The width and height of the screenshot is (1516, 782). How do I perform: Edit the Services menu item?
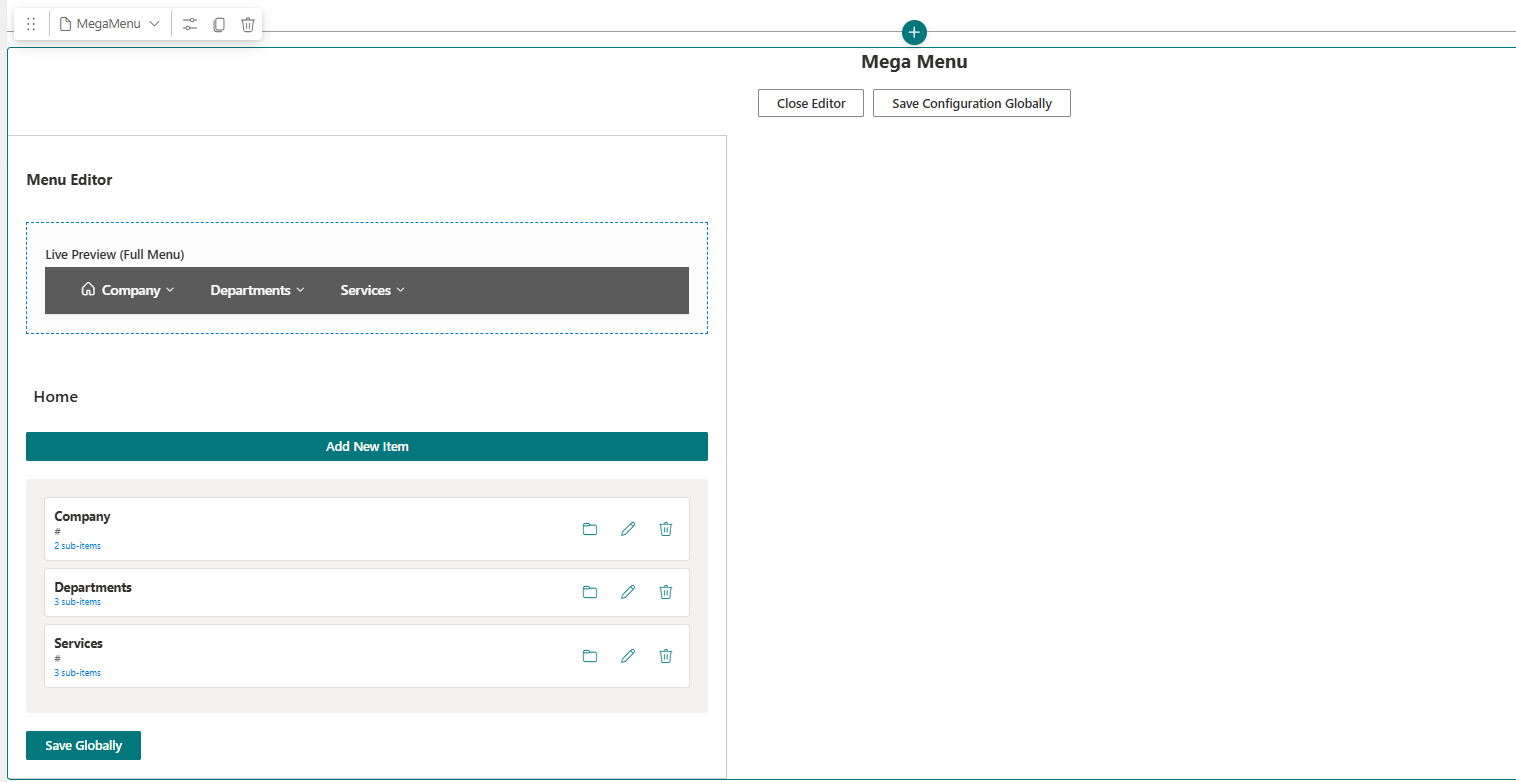628,656
